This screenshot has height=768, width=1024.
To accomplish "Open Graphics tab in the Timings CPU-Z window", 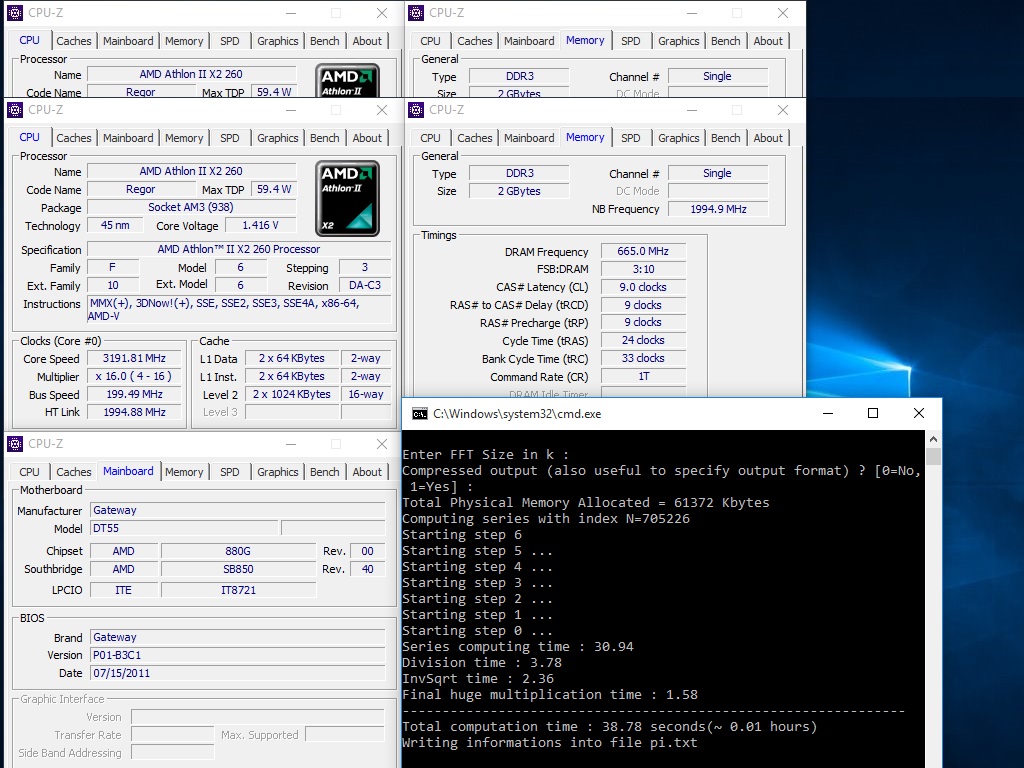I will point(679,138).
